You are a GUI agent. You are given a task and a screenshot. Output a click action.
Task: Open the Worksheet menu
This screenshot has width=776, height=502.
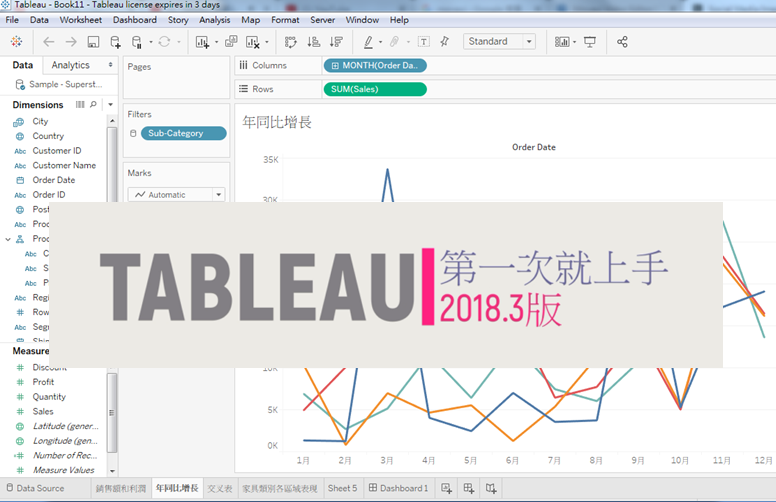tap(81, 20)
